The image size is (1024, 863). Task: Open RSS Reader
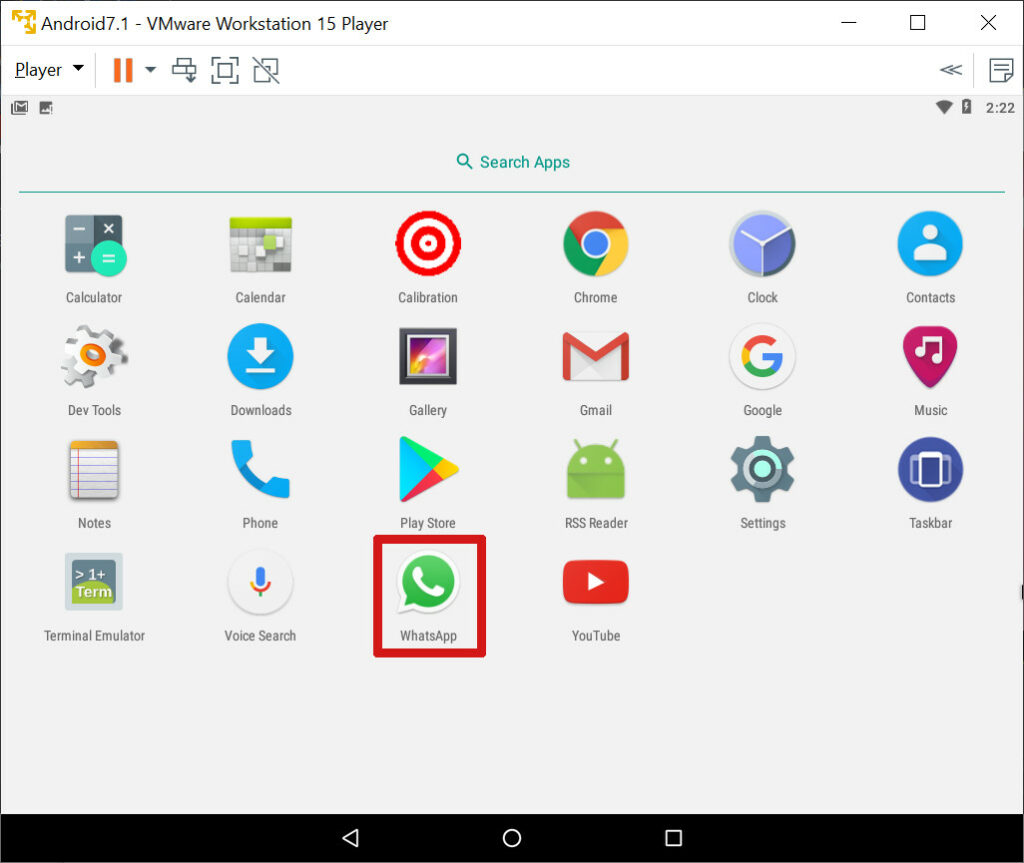[596, 470]
